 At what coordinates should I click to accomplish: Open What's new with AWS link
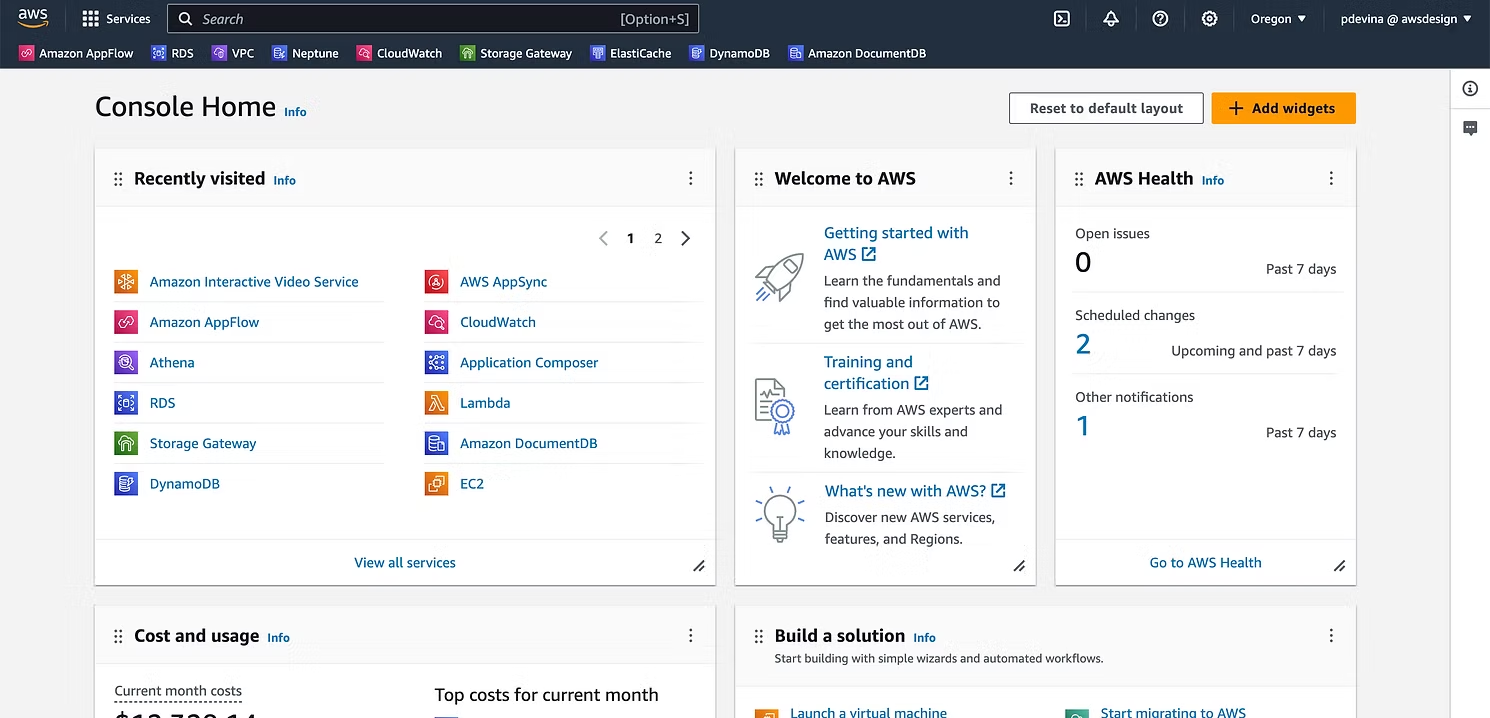pyautogui.click(x=915, y=491)
